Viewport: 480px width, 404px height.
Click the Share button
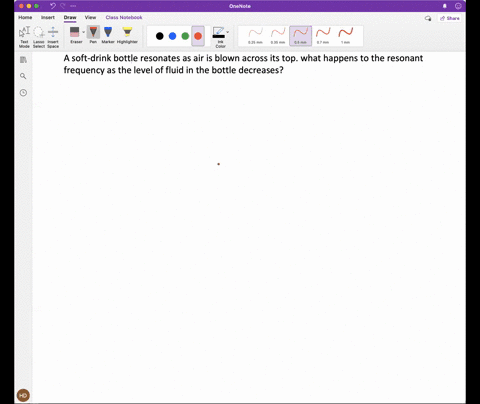(x=450, y=18)
